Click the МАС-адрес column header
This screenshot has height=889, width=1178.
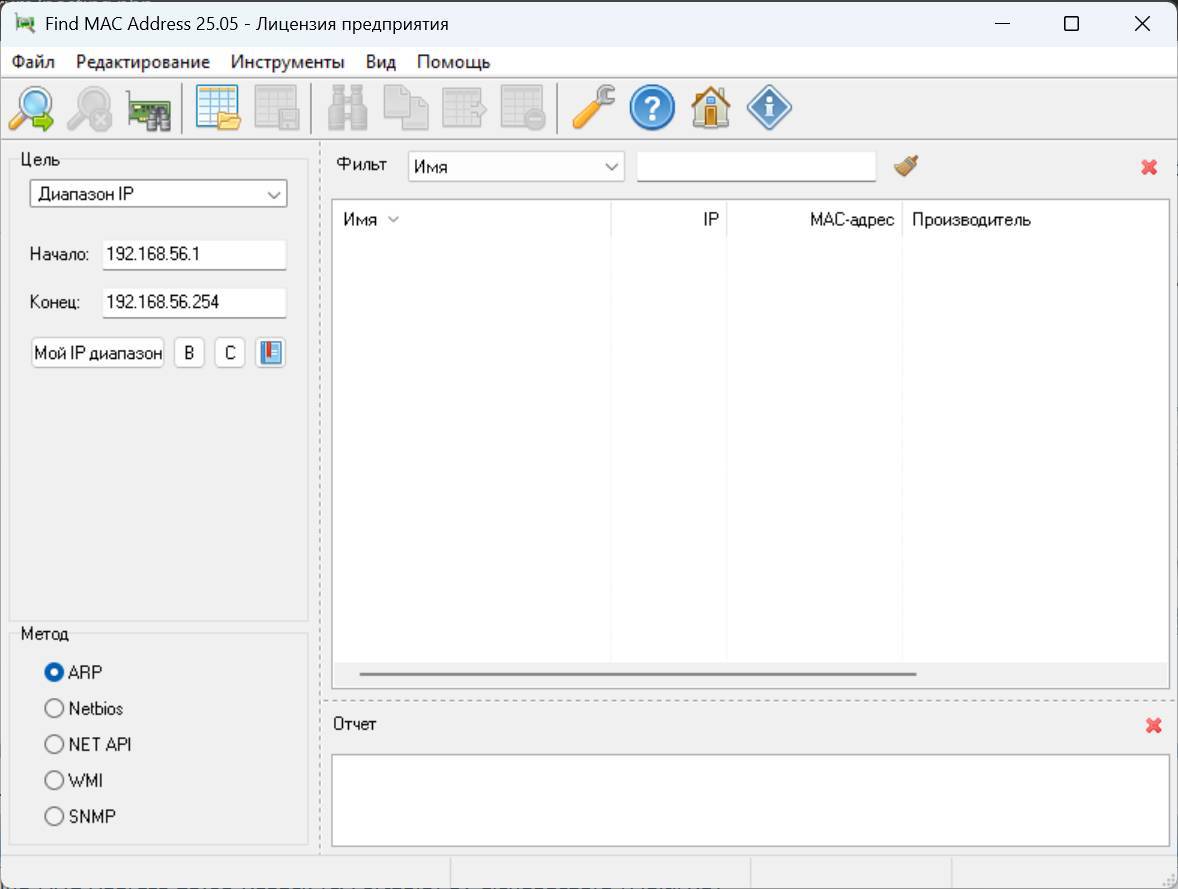click(814, 219)
